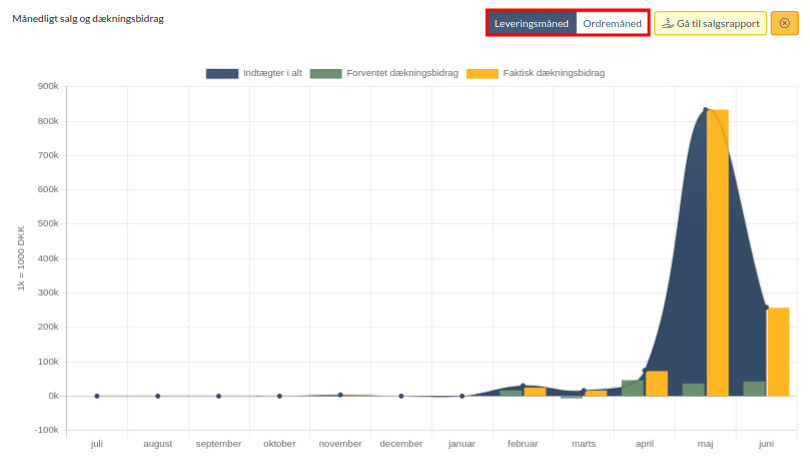Click the orange circled-X close icon
The width and height of the screenshot is (810, 463).
click(784, 23)
